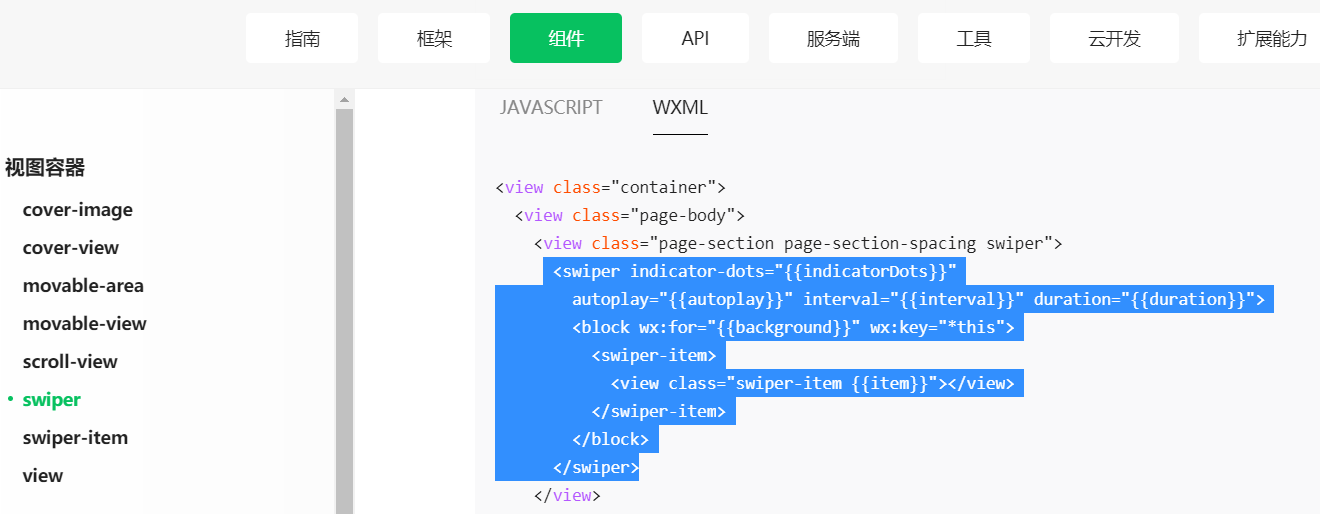Select the 组件 navigation tab
Viewport: 1320px width, 514px height.
[566, 38]
